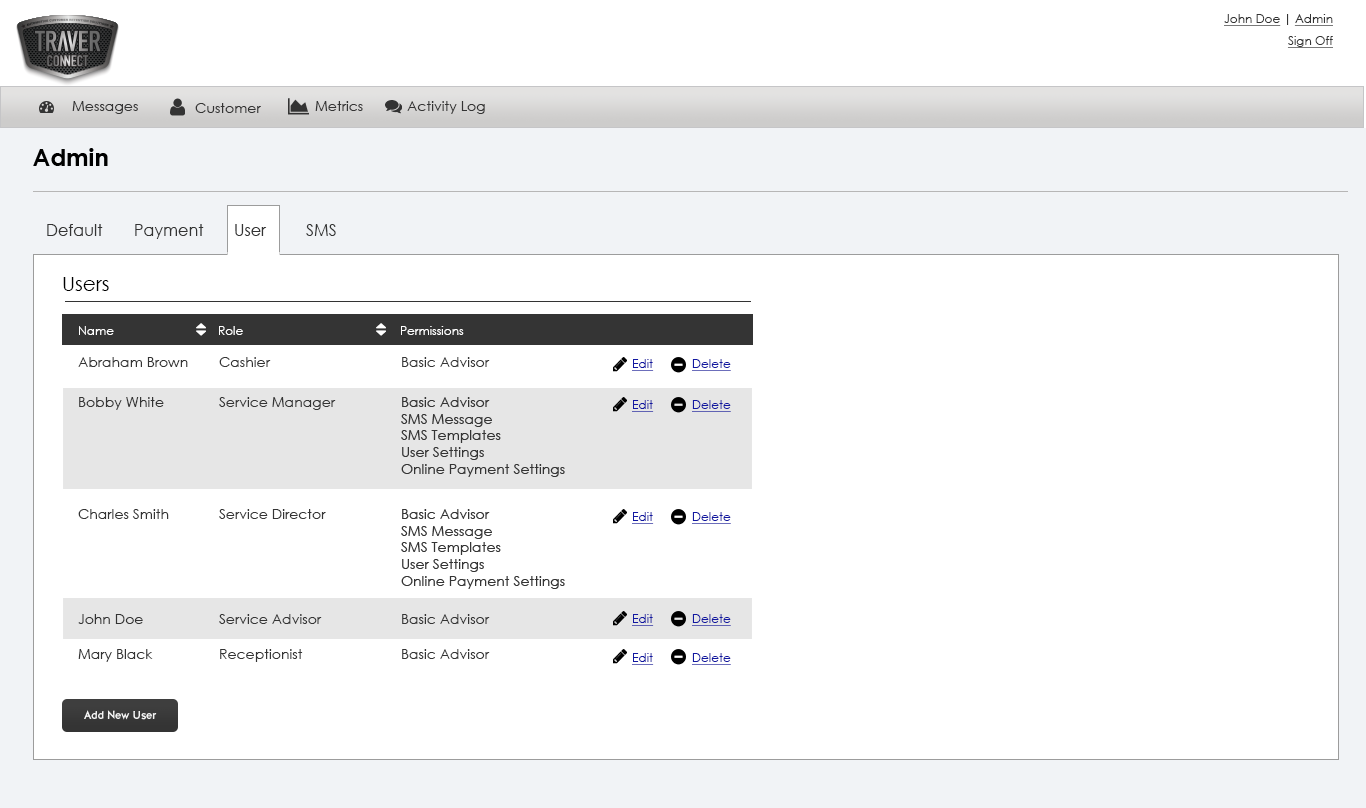The width and height of the screenshot is (1366, 808).
Task: Click delete circle icon for Mary Black
Action: click(678, 658)
